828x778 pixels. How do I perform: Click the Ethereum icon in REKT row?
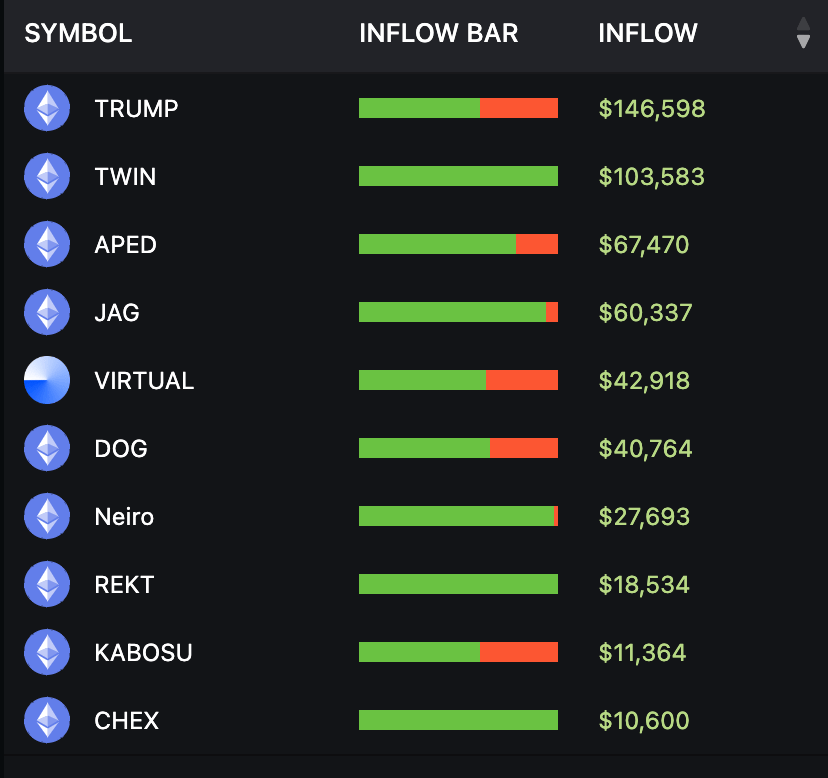point(47,584)
